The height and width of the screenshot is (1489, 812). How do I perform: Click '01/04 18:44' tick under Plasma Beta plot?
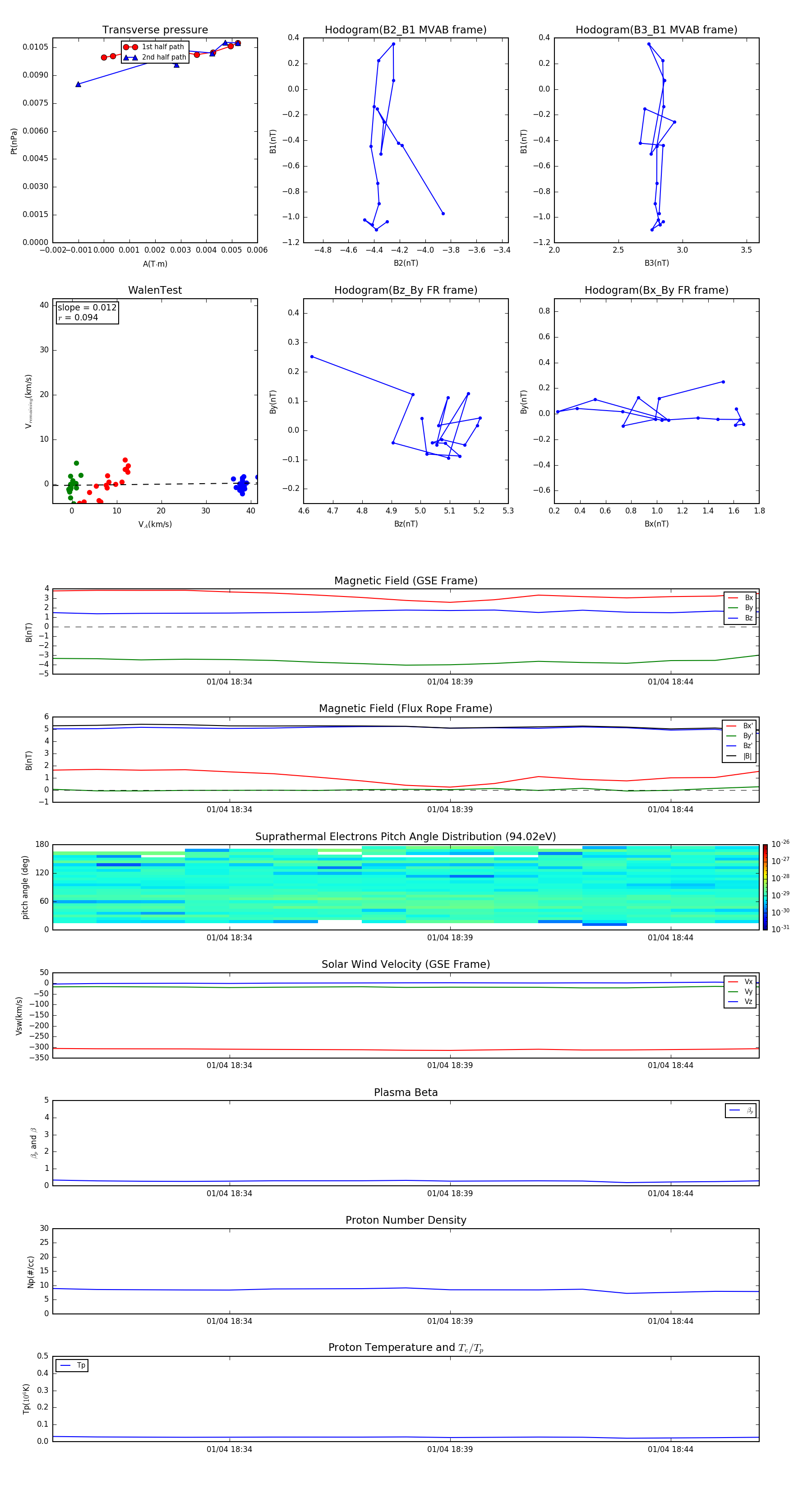click(670, 1193)
